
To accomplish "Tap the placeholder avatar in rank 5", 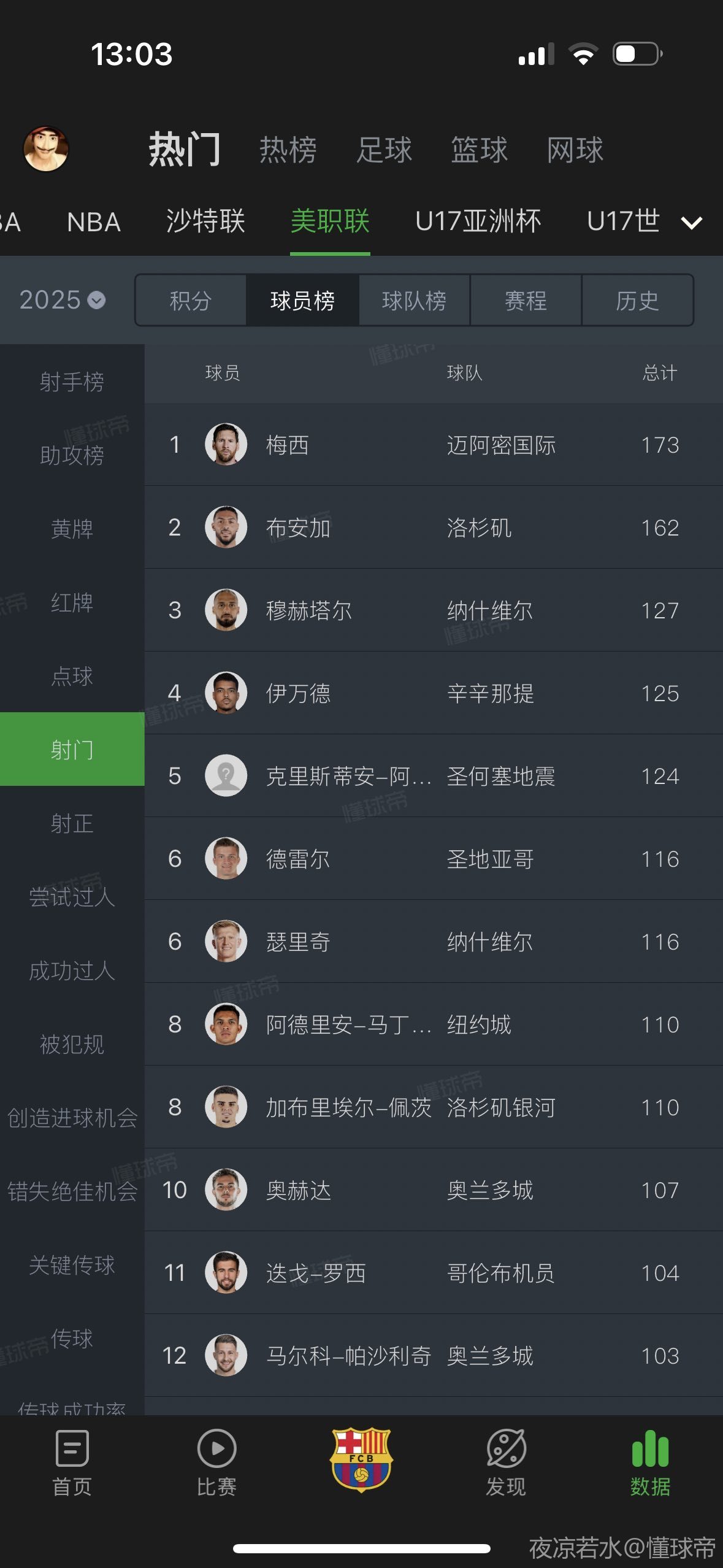I will click(x=226, y=775).
